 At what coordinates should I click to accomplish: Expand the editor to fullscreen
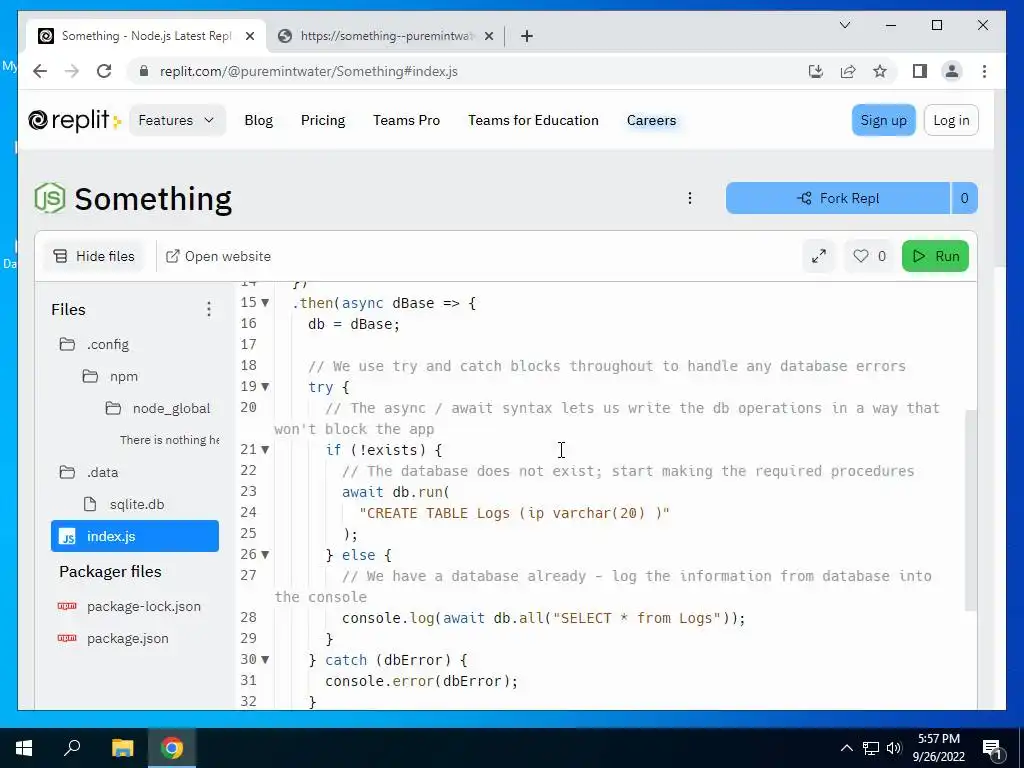pyautogui.click(x=818, y=256)
